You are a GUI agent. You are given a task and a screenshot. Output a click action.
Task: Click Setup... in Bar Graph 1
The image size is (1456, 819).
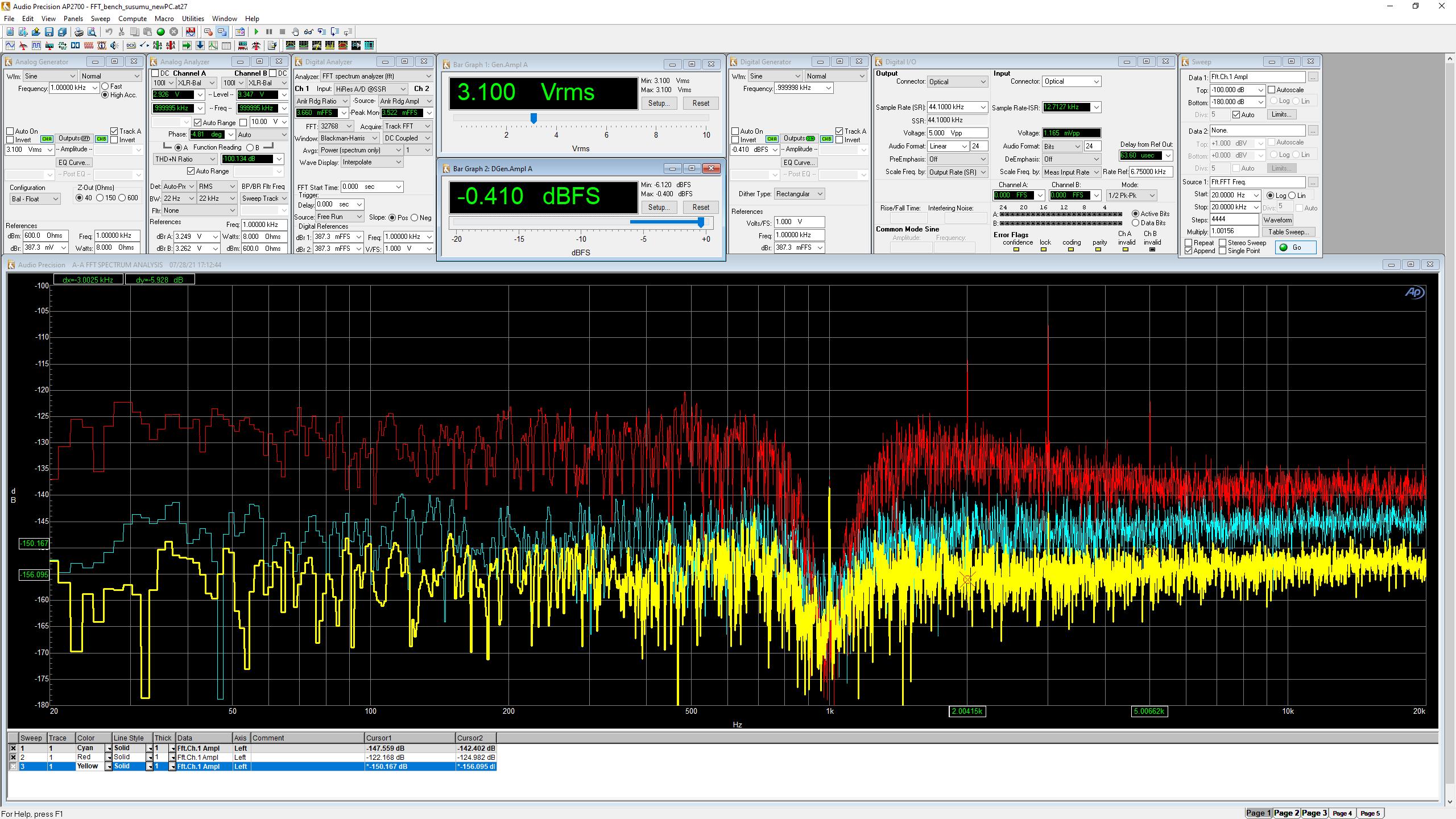[659, 104]
